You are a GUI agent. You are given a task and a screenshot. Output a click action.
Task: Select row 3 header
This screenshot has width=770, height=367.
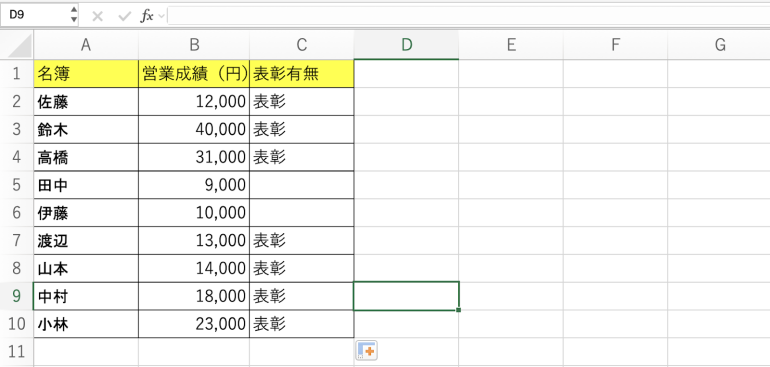(17, 130)
